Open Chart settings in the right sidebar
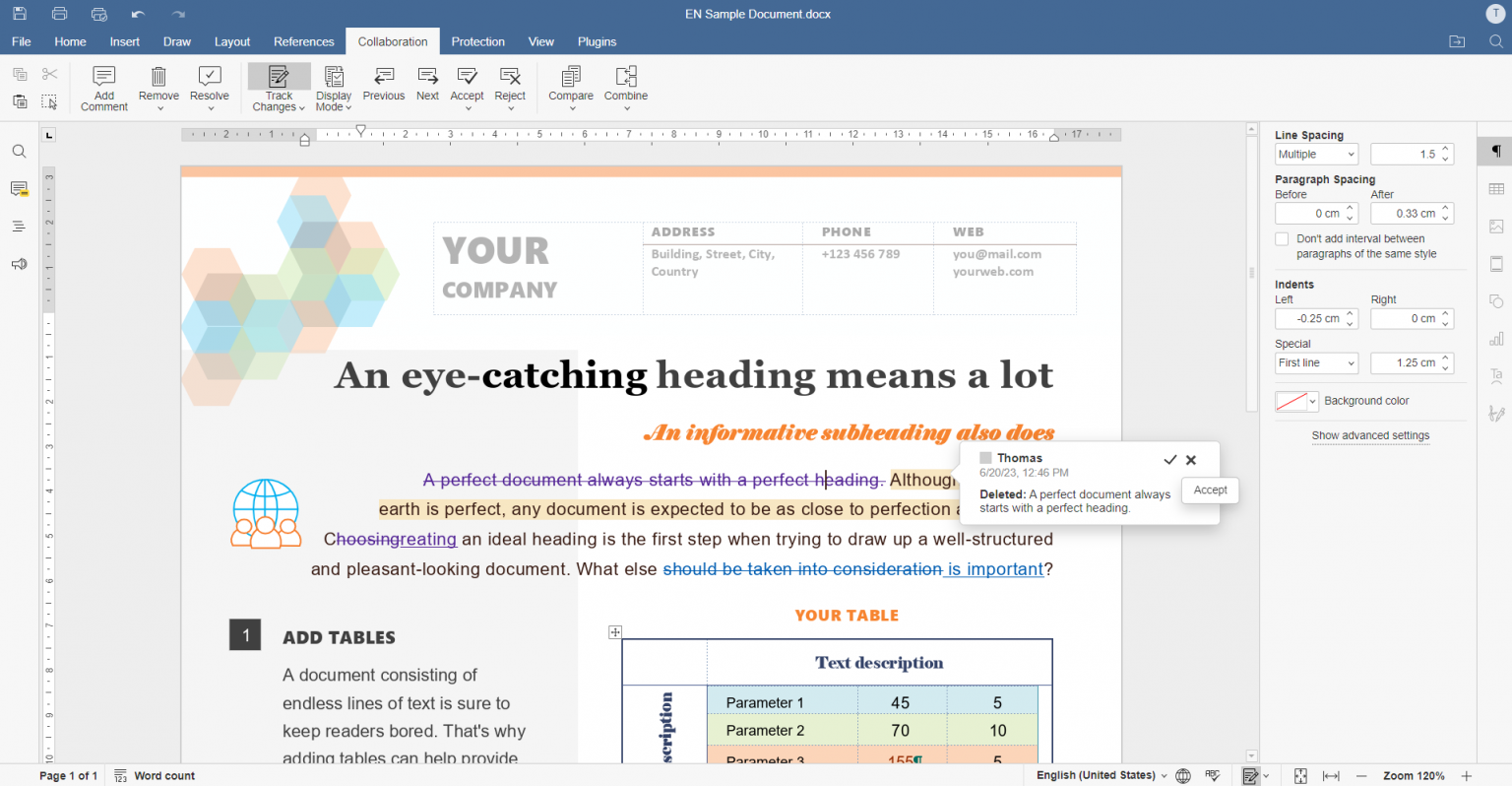The width and height of the screenshot is (1512, 786). 1496,338
